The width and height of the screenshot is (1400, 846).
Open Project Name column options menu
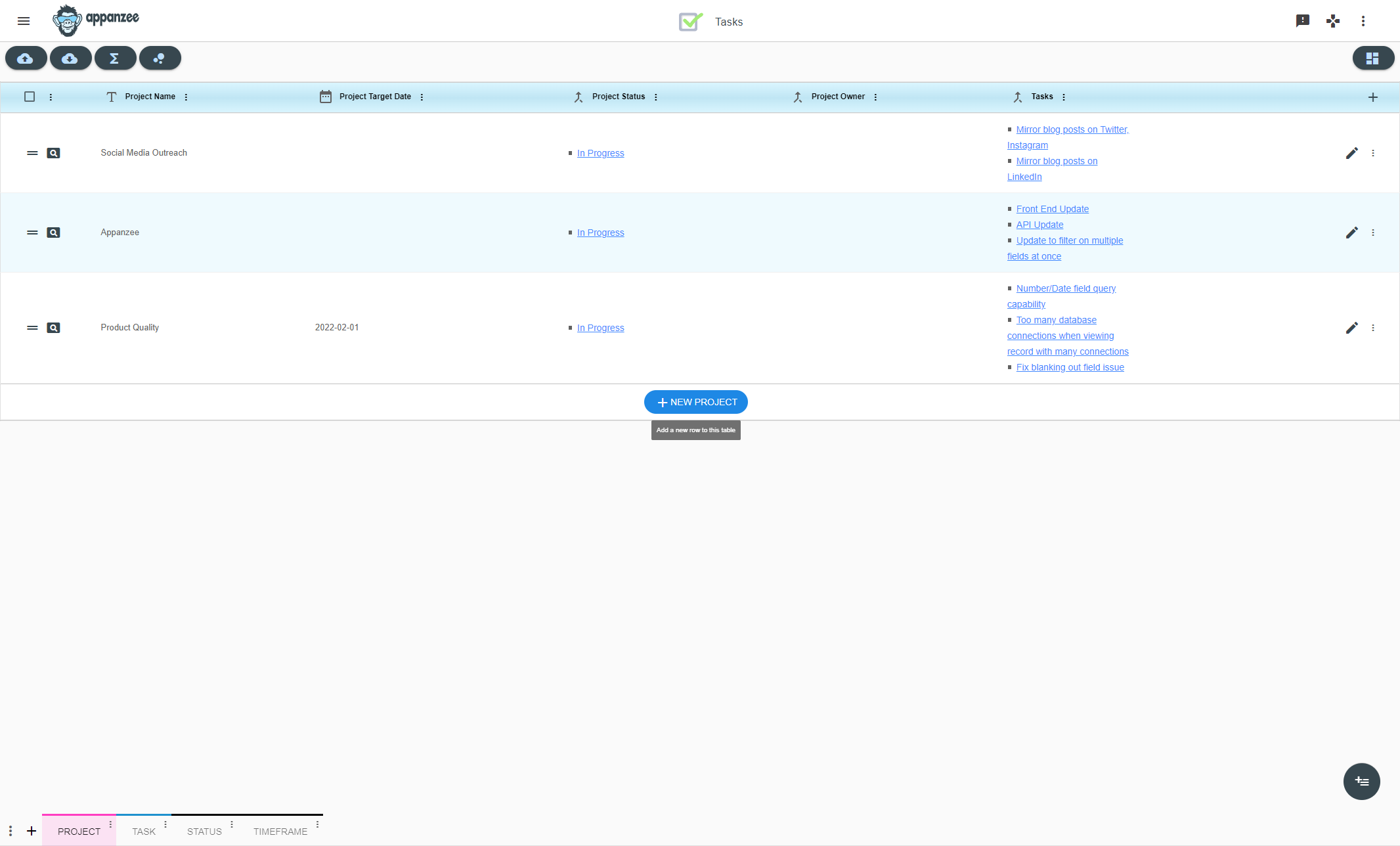[186, 97]
